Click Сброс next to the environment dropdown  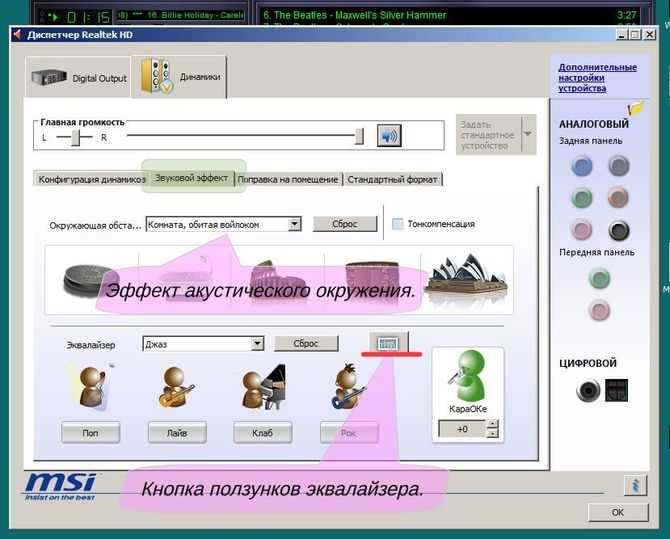(x=345, y=224)
